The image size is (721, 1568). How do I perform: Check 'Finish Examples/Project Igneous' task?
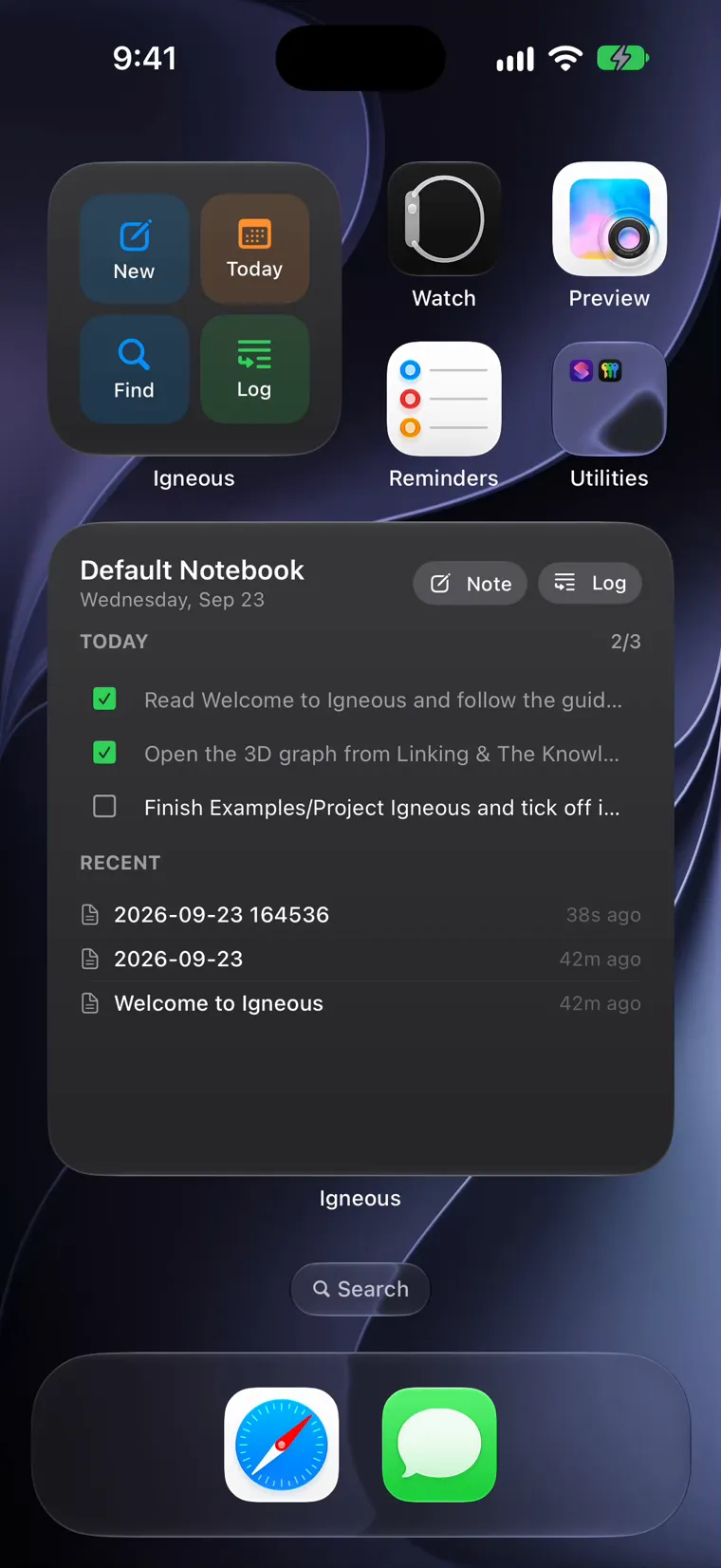(104, 807)
